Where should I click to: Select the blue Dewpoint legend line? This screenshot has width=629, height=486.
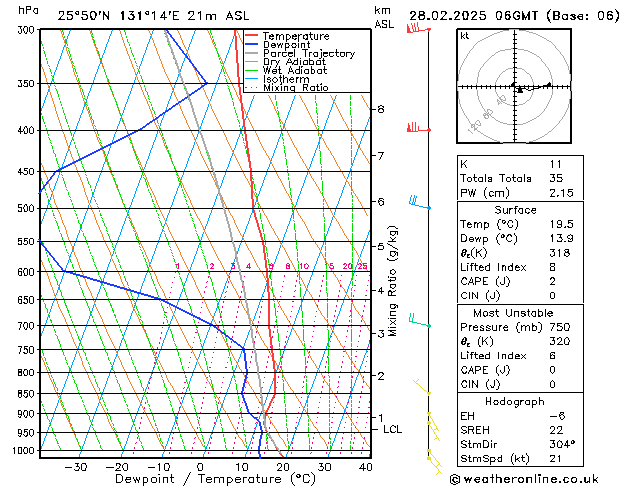(x=251, y=45)
